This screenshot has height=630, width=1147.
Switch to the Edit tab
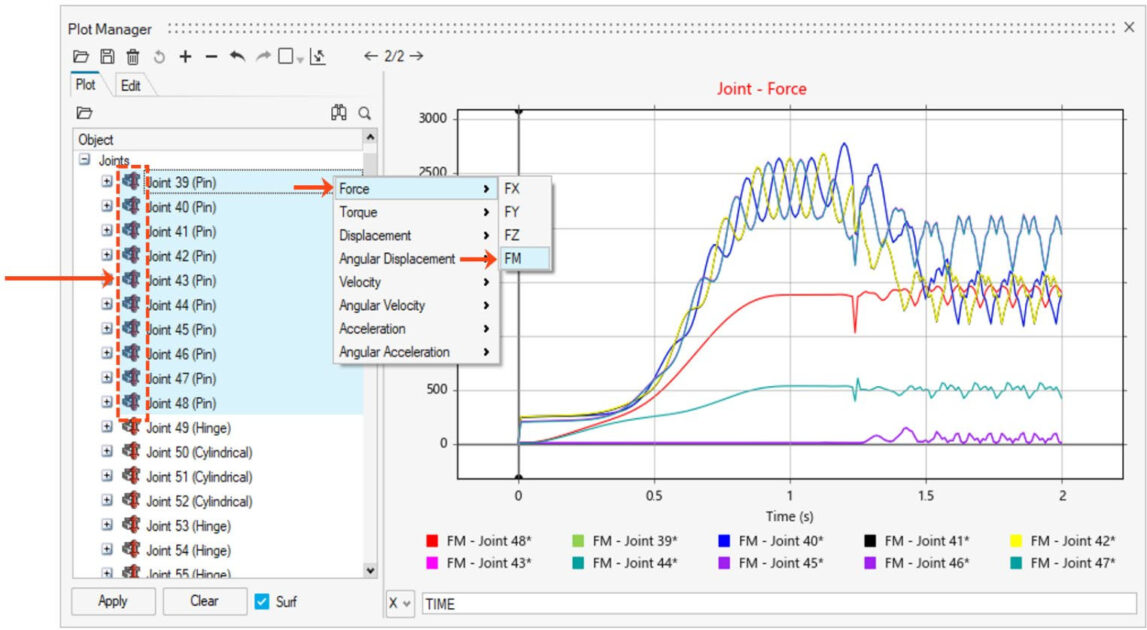tap(131, 86)
